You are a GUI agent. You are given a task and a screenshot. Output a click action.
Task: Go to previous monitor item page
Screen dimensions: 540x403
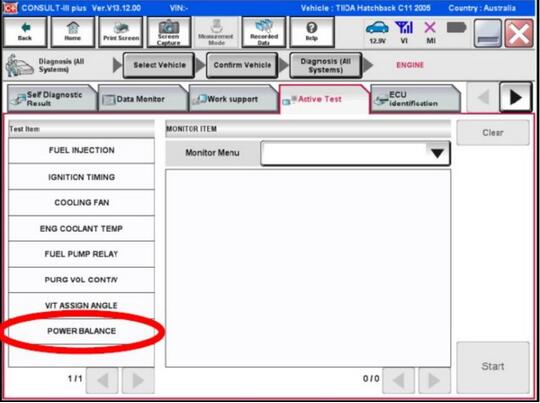[x=398, y=380]
